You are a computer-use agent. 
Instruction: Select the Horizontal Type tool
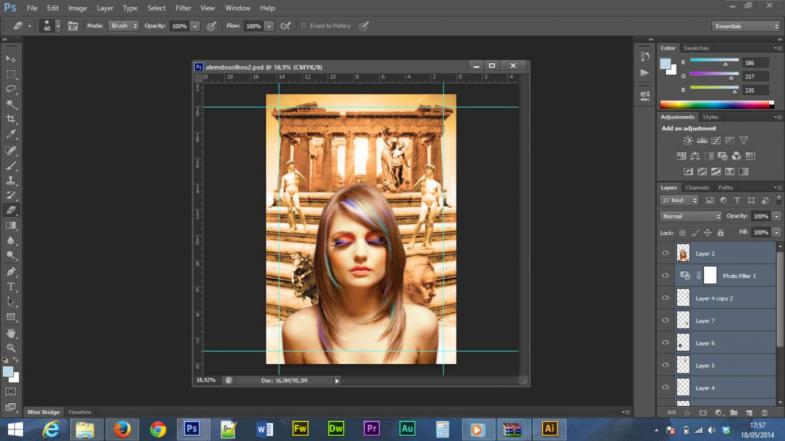pyautogui.click(x=12, y=286)
